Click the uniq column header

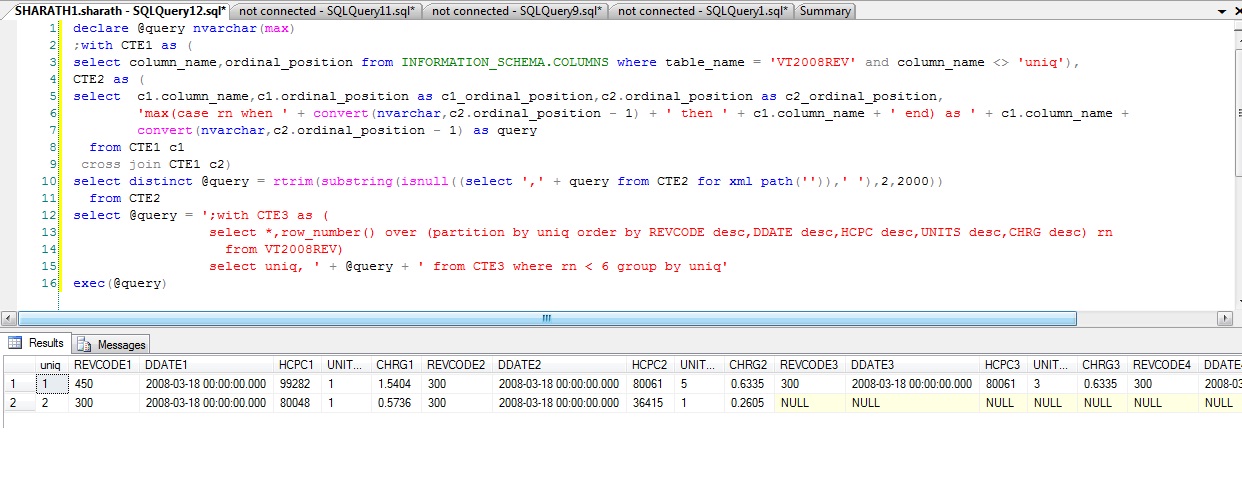(52, 366)
